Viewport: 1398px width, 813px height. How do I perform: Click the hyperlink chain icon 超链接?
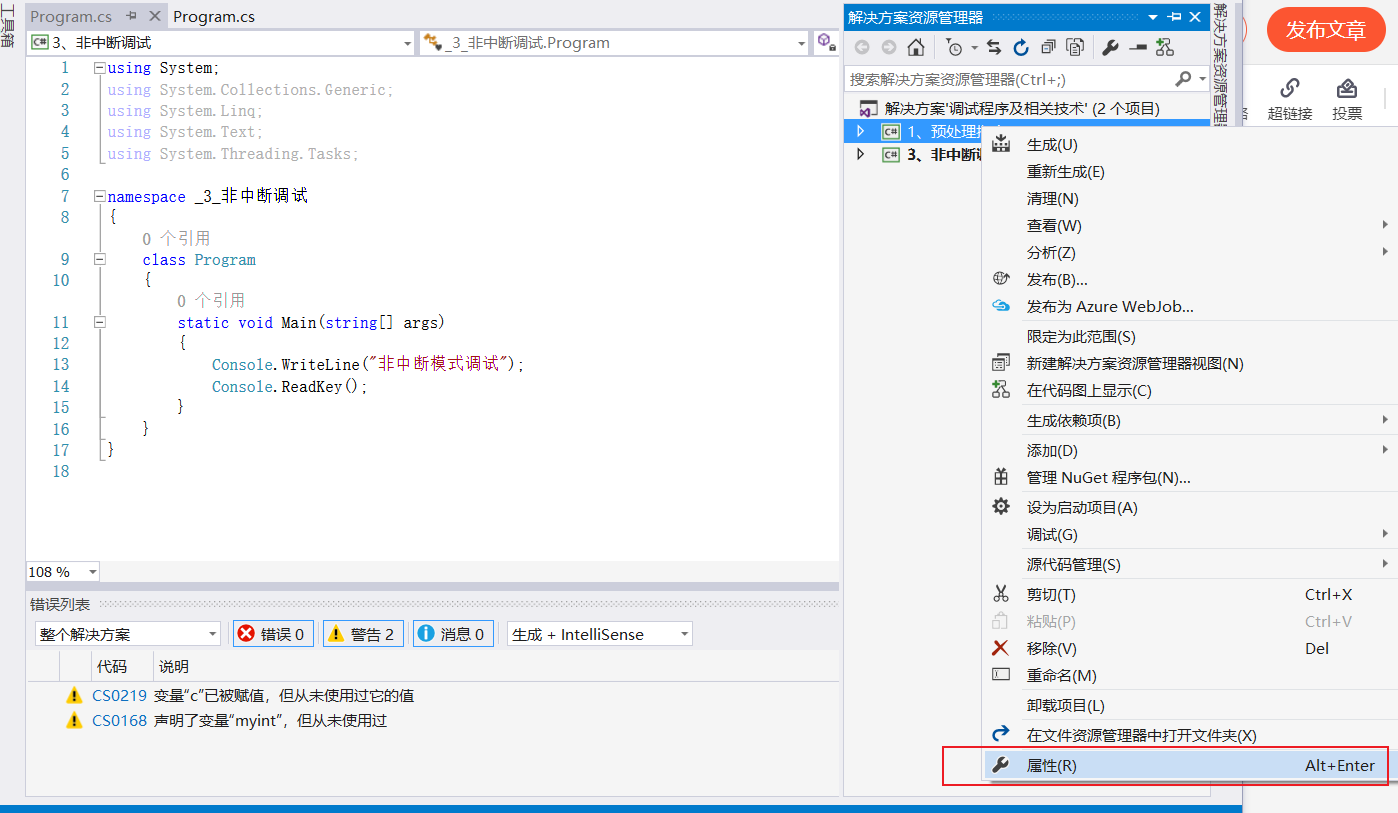[x=1290, y=89]
